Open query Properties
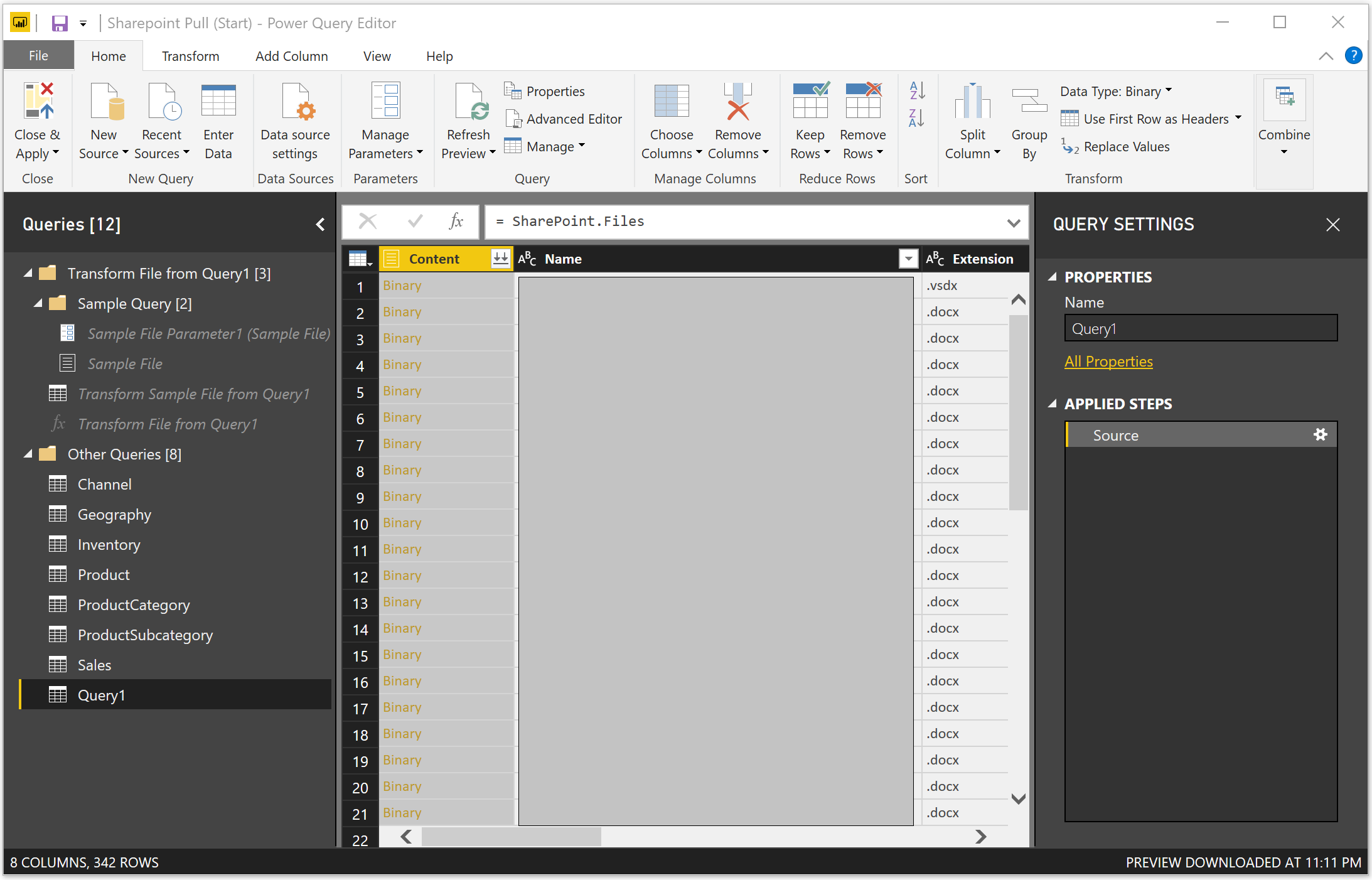 coord(545,92)
